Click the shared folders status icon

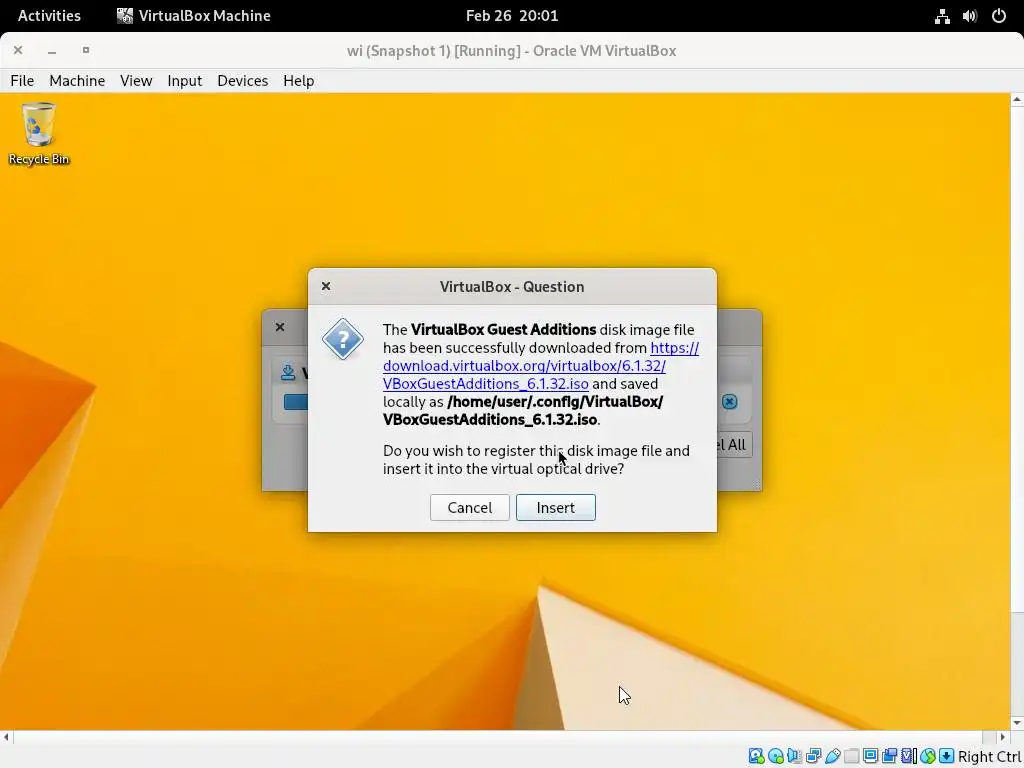(851, 756)
